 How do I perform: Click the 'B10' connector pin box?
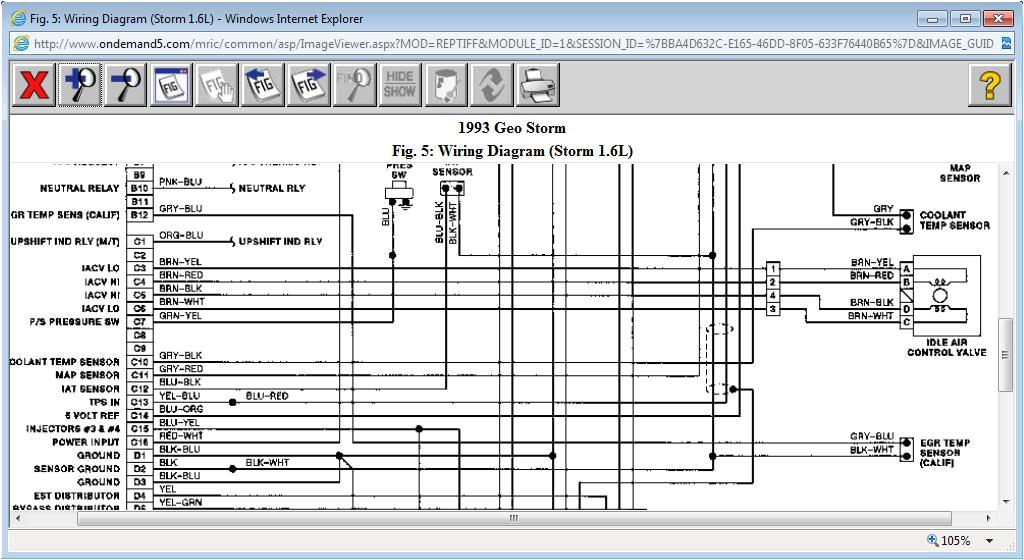click(140, 189)
